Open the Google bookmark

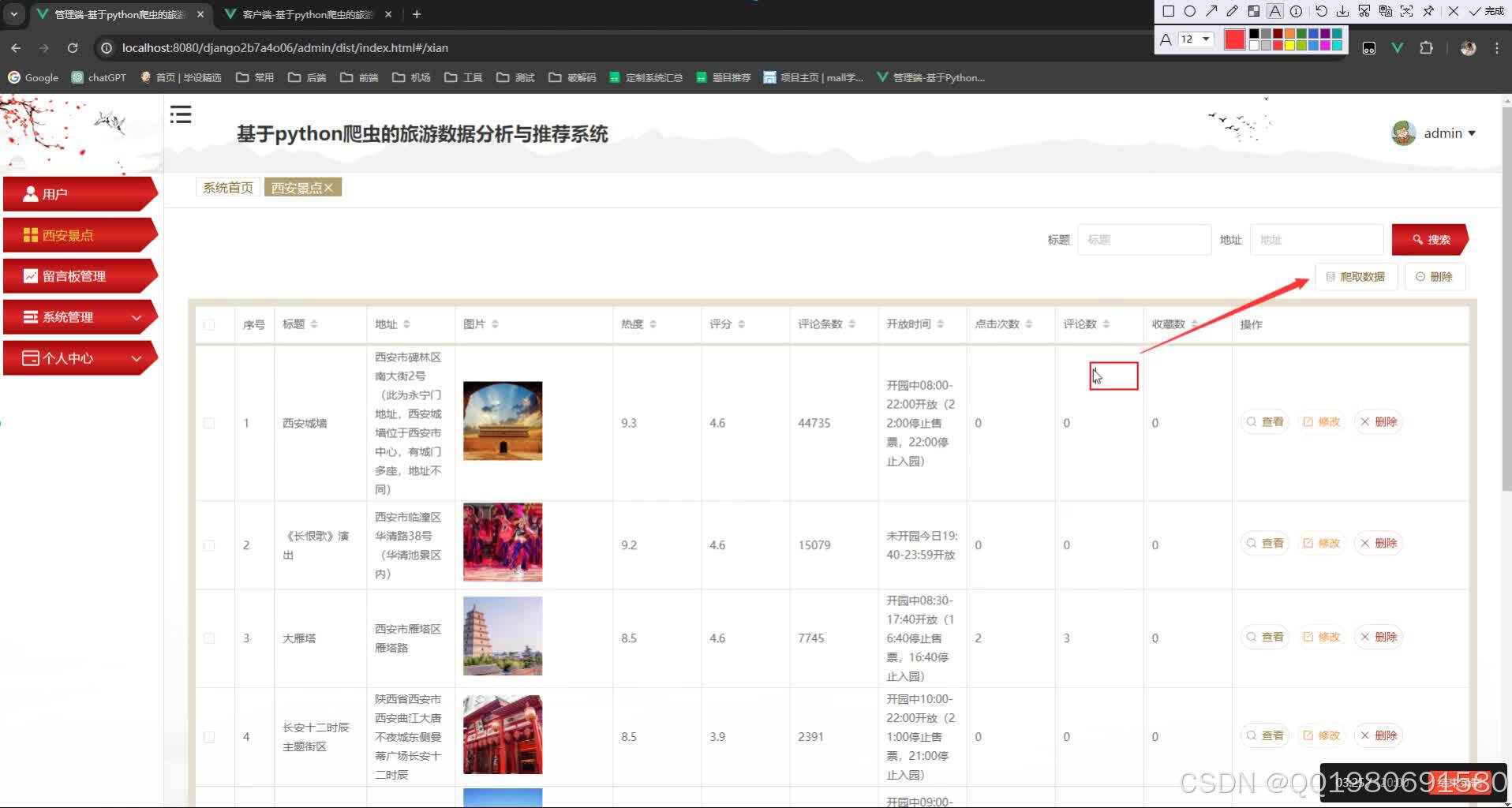coord(33,77)
